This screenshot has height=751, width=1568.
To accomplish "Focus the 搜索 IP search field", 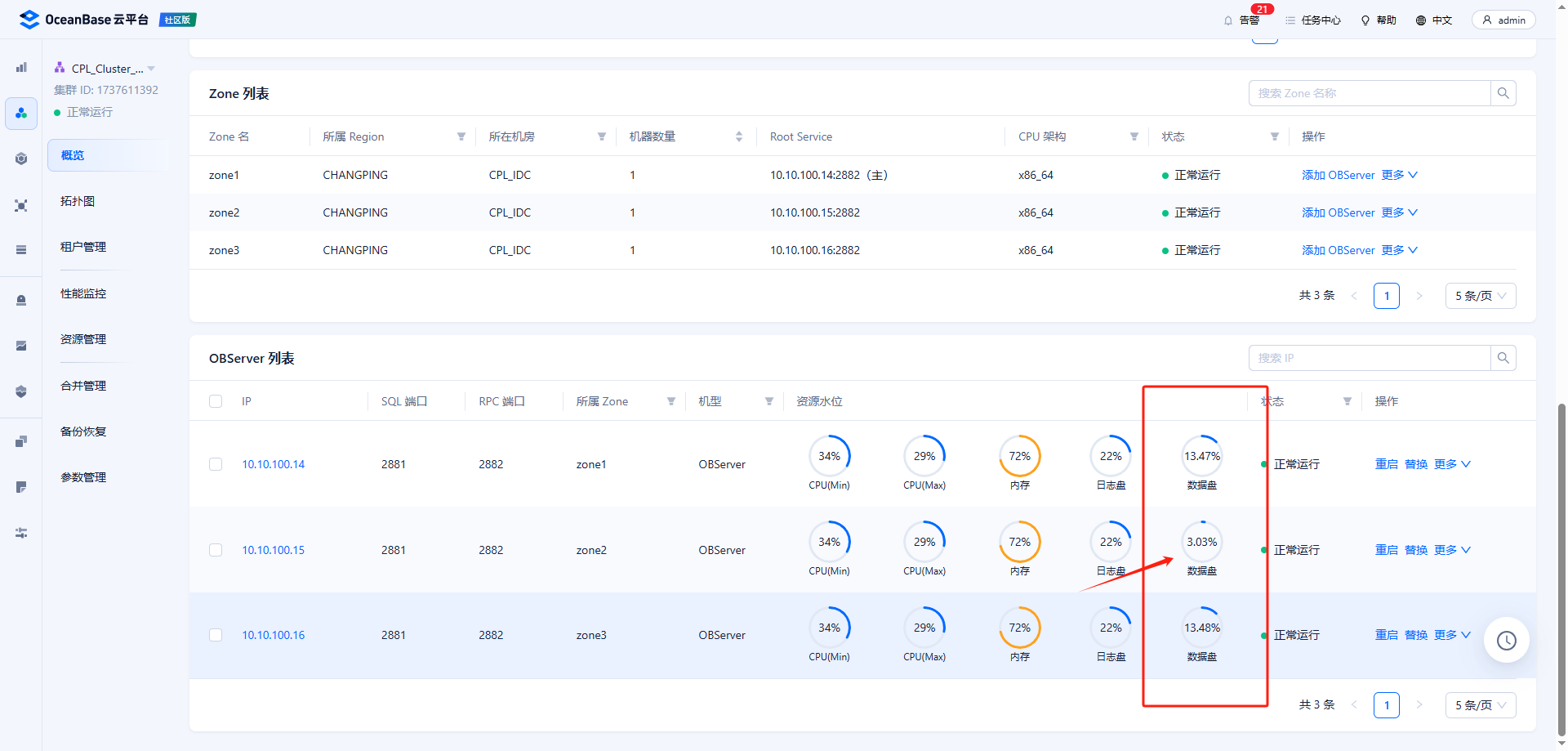I will (x=1370, y=358).
